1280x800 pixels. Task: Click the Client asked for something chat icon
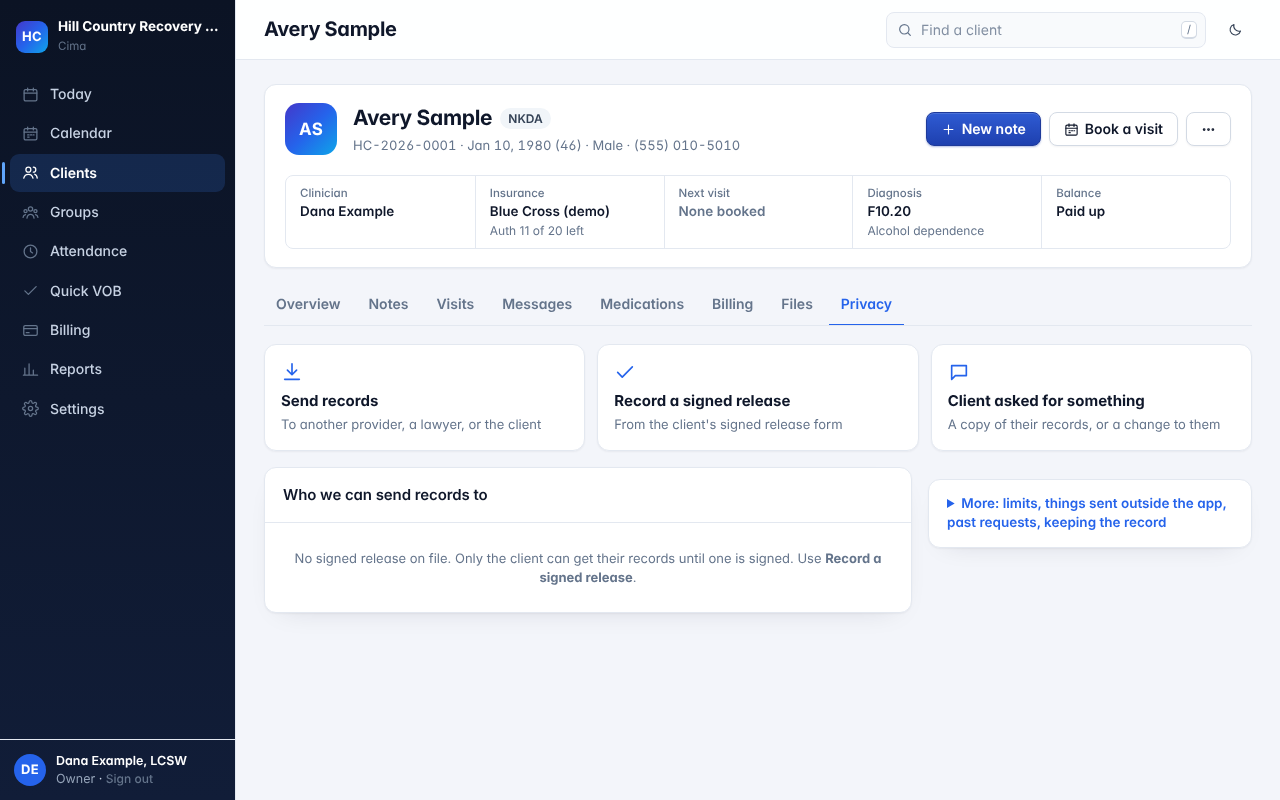(x=958, y=372)
